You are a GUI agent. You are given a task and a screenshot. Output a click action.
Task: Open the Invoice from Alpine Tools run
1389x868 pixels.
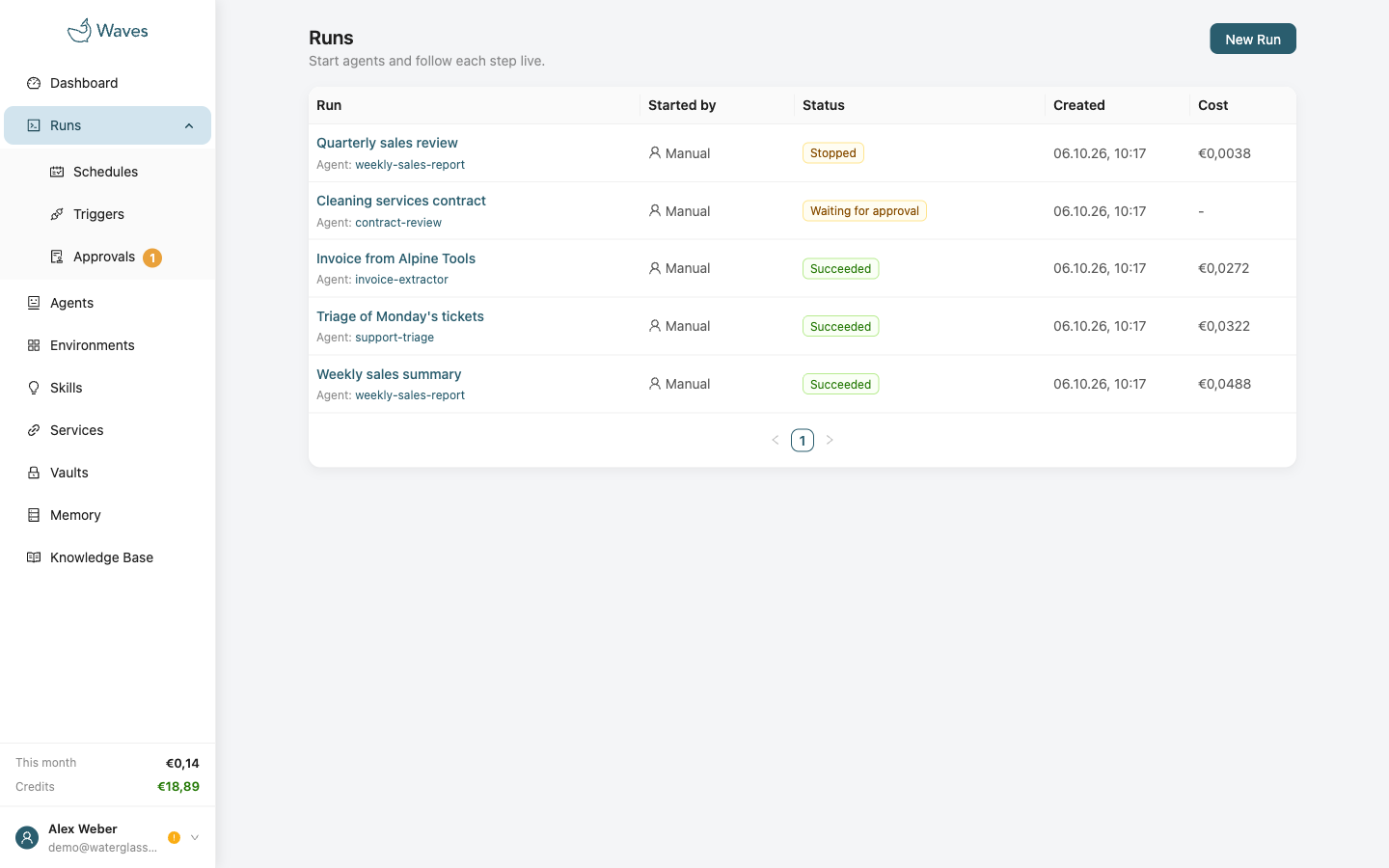point(395,258)
